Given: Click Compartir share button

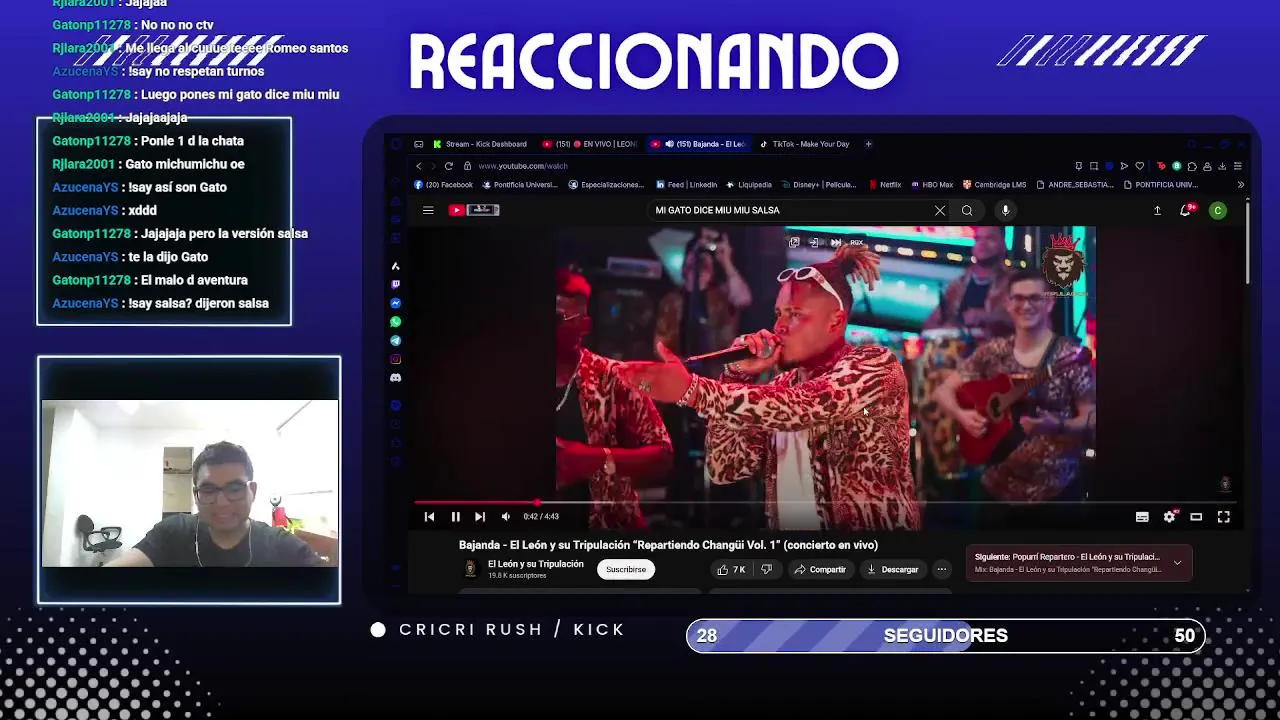Looking at the screenshot, I should (x=820, y=569).
